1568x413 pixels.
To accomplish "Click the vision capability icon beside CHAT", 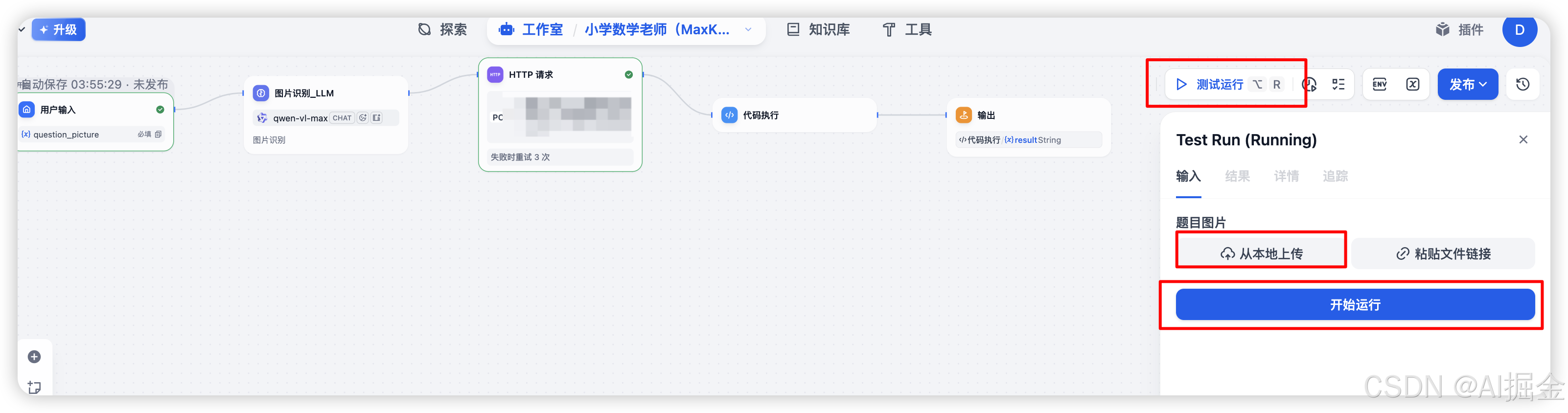I will click(363, 118).
